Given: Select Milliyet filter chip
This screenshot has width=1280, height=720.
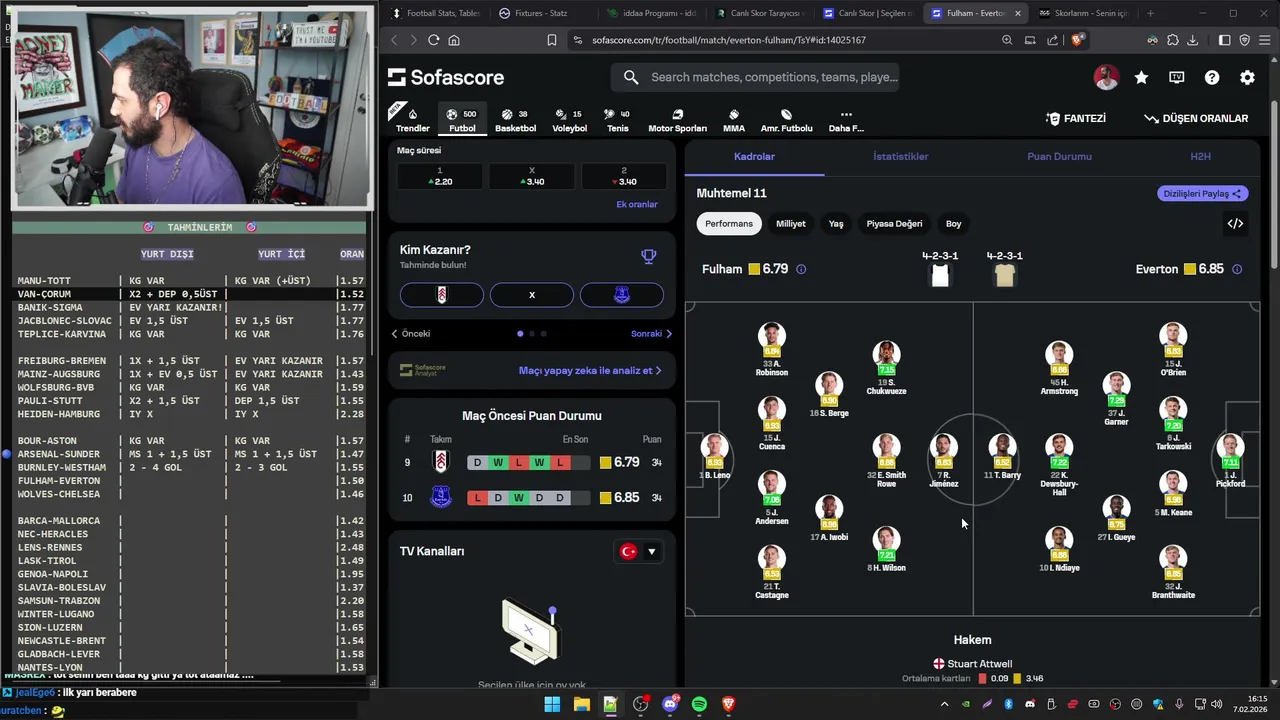Looking at the screenshot, I should click(791, 224).
